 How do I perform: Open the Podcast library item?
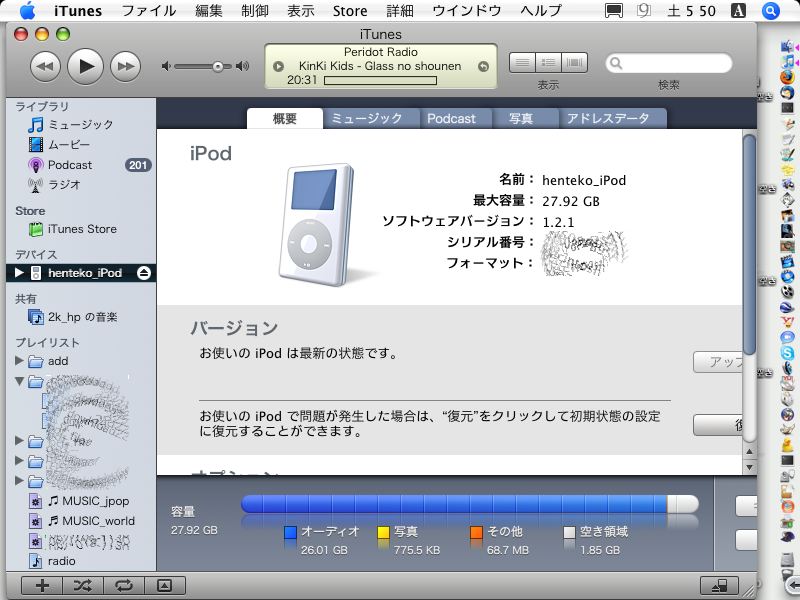pos(69,165)
